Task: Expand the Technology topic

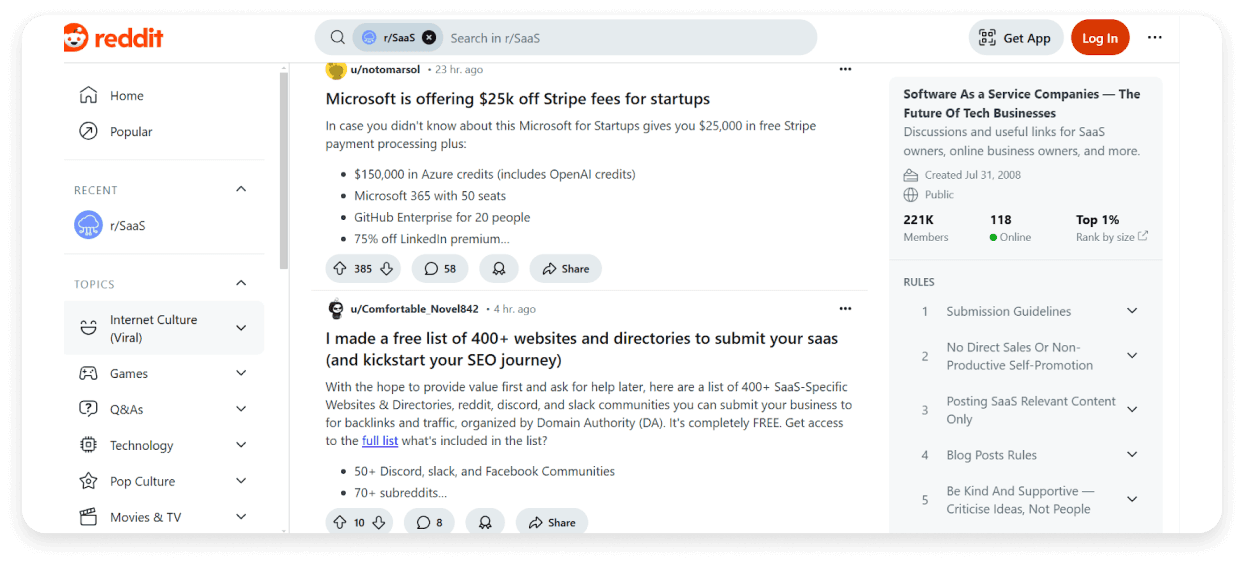Action: click(241, 445)
